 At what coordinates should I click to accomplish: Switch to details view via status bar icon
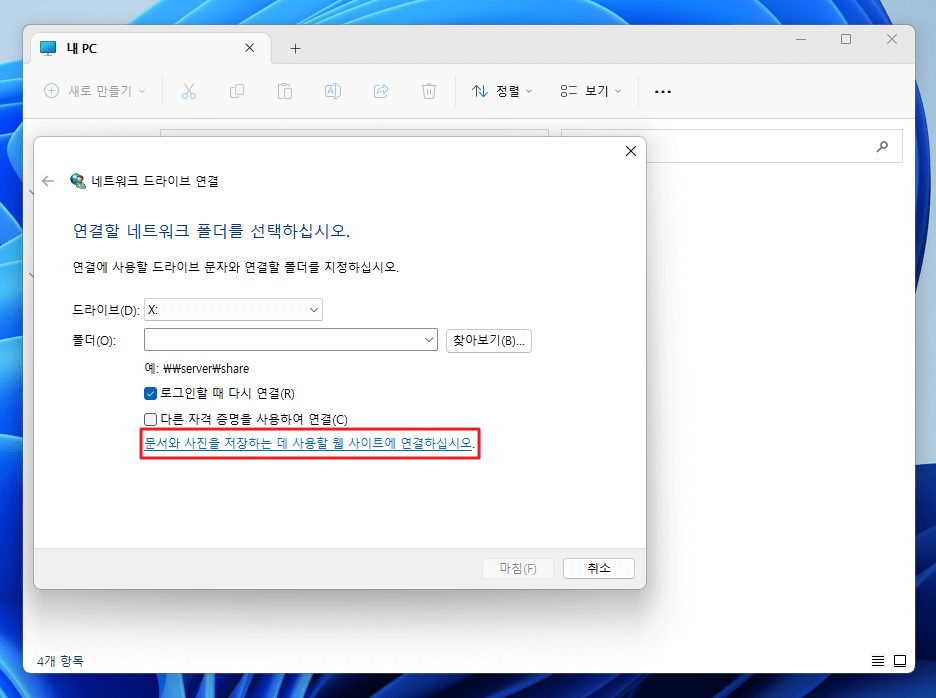pyautogui.click(x=877, y=661)
